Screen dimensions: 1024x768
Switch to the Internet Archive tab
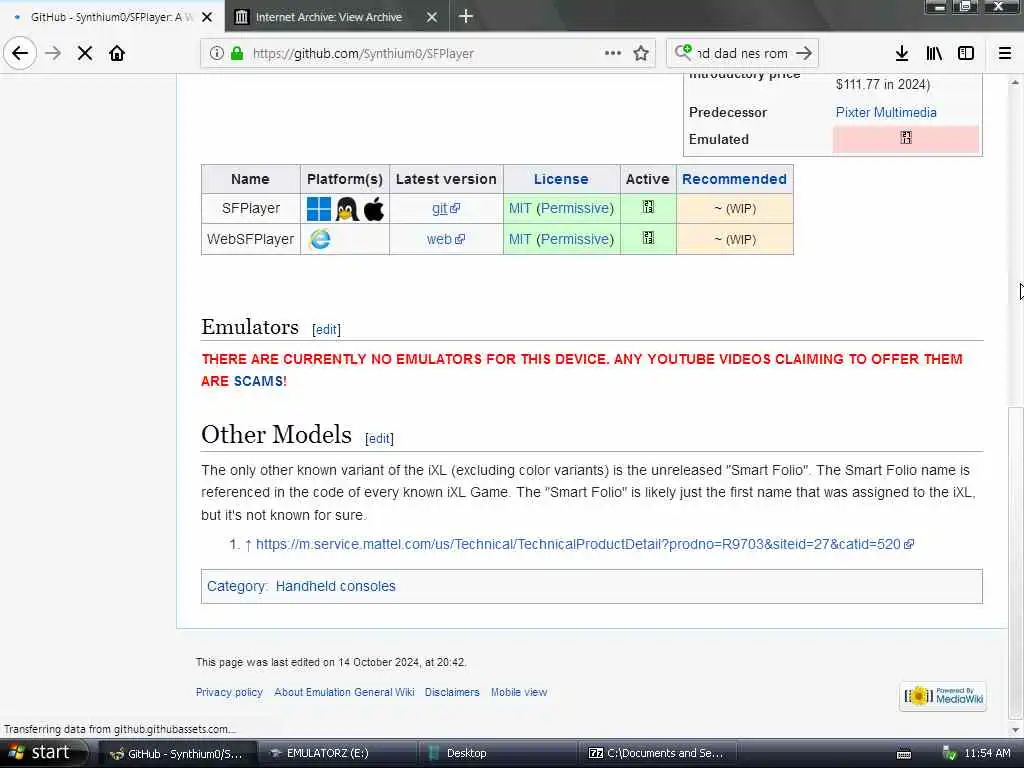328,17
